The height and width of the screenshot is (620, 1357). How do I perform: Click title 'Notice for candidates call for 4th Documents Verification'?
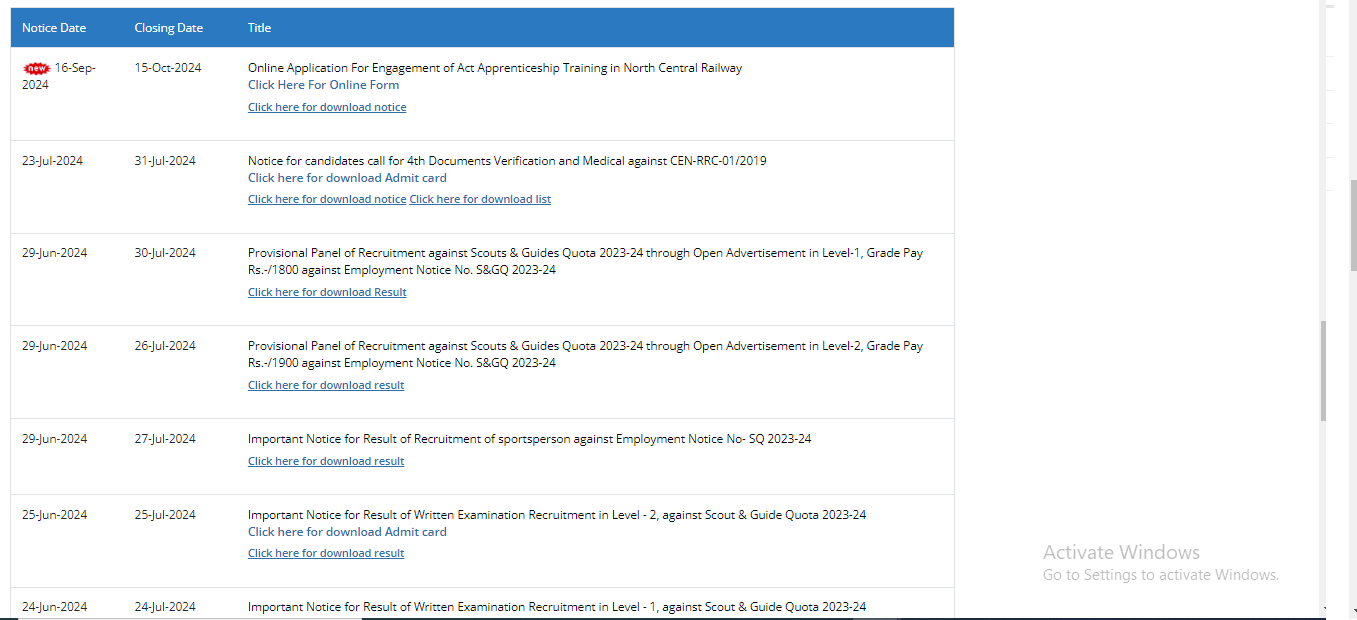coord(507,161)
